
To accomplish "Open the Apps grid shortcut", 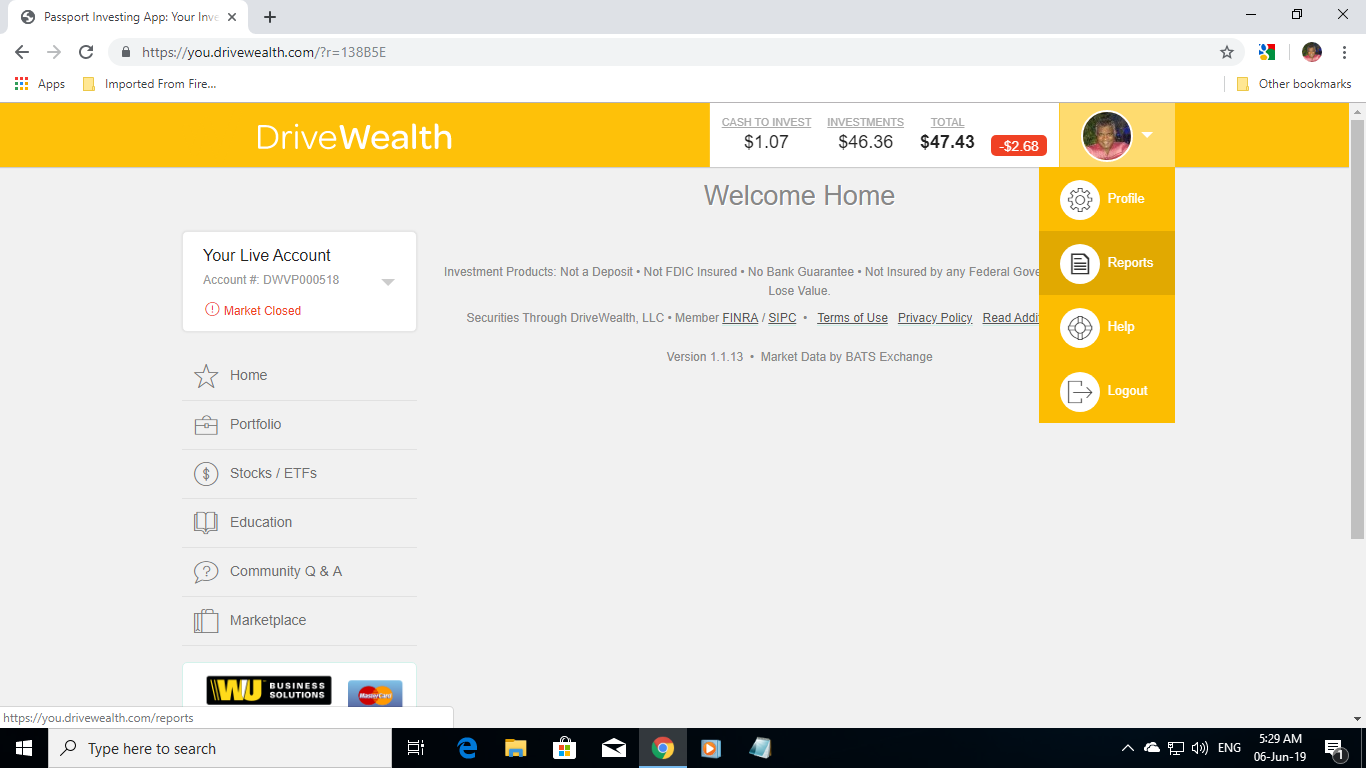I will 40,84.
